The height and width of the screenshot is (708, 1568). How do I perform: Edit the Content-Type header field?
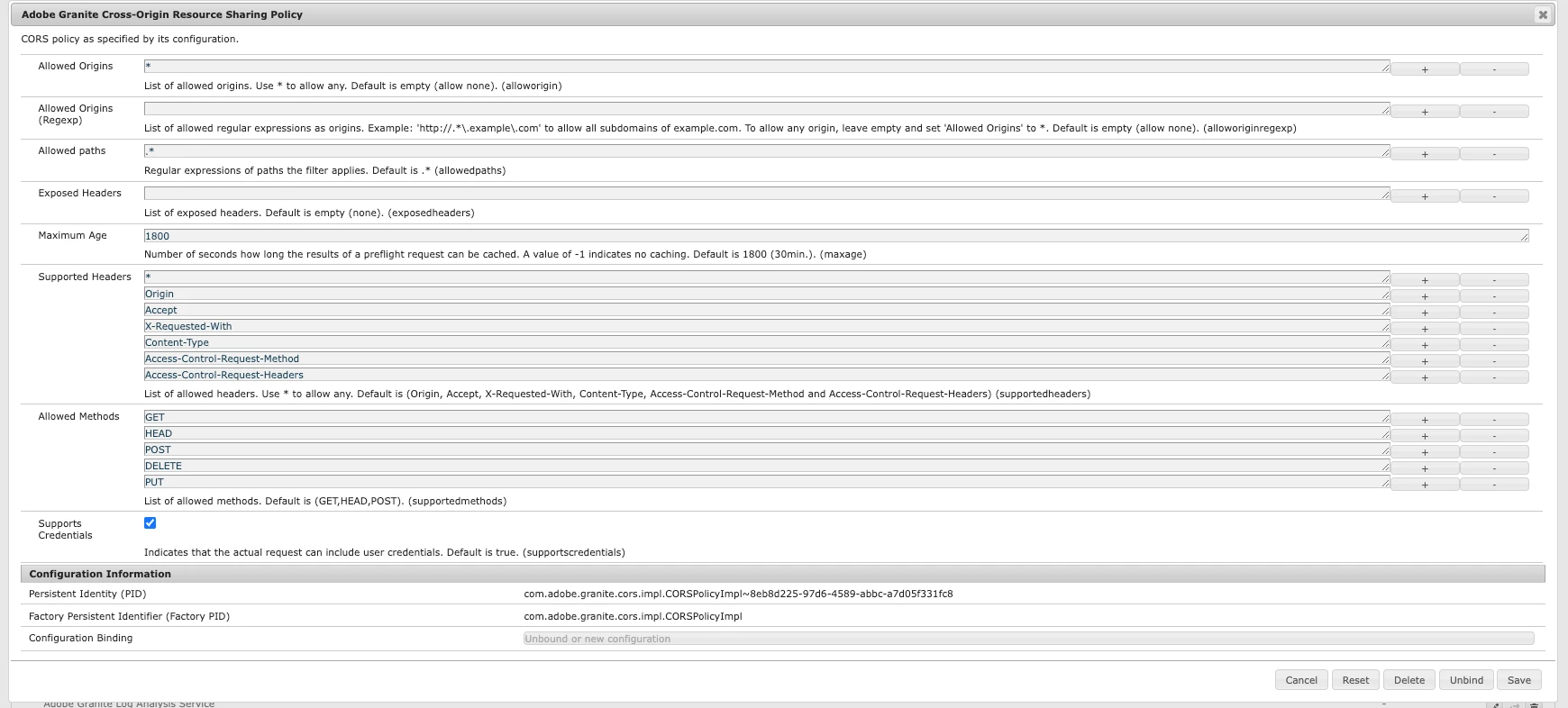767,342
